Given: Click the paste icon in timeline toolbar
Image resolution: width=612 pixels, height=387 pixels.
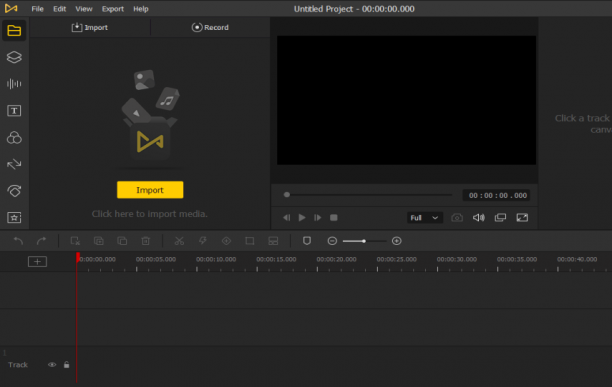Looking at the screenshot, I should [122, 241].
